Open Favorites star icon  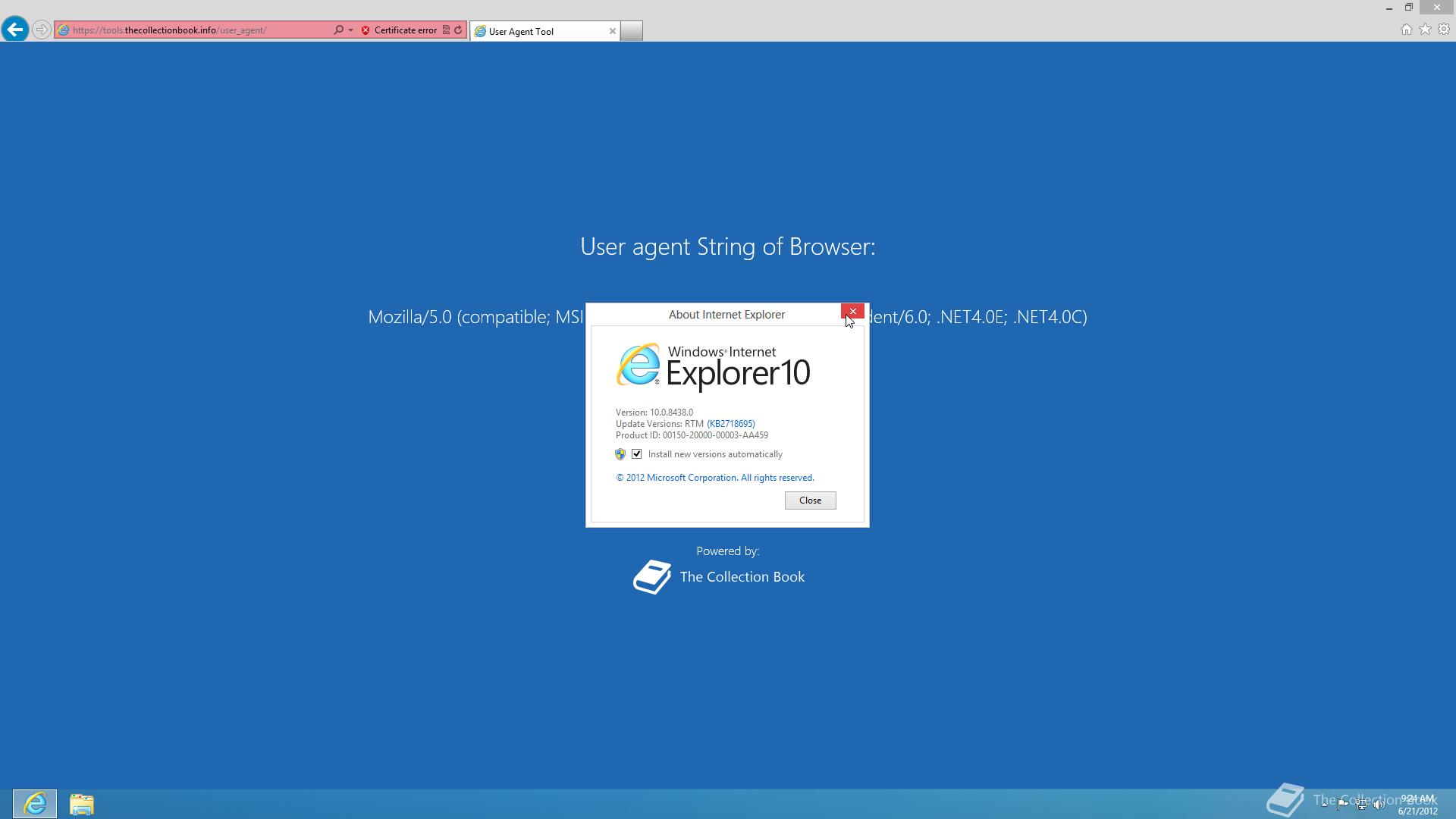point(1425,30)
